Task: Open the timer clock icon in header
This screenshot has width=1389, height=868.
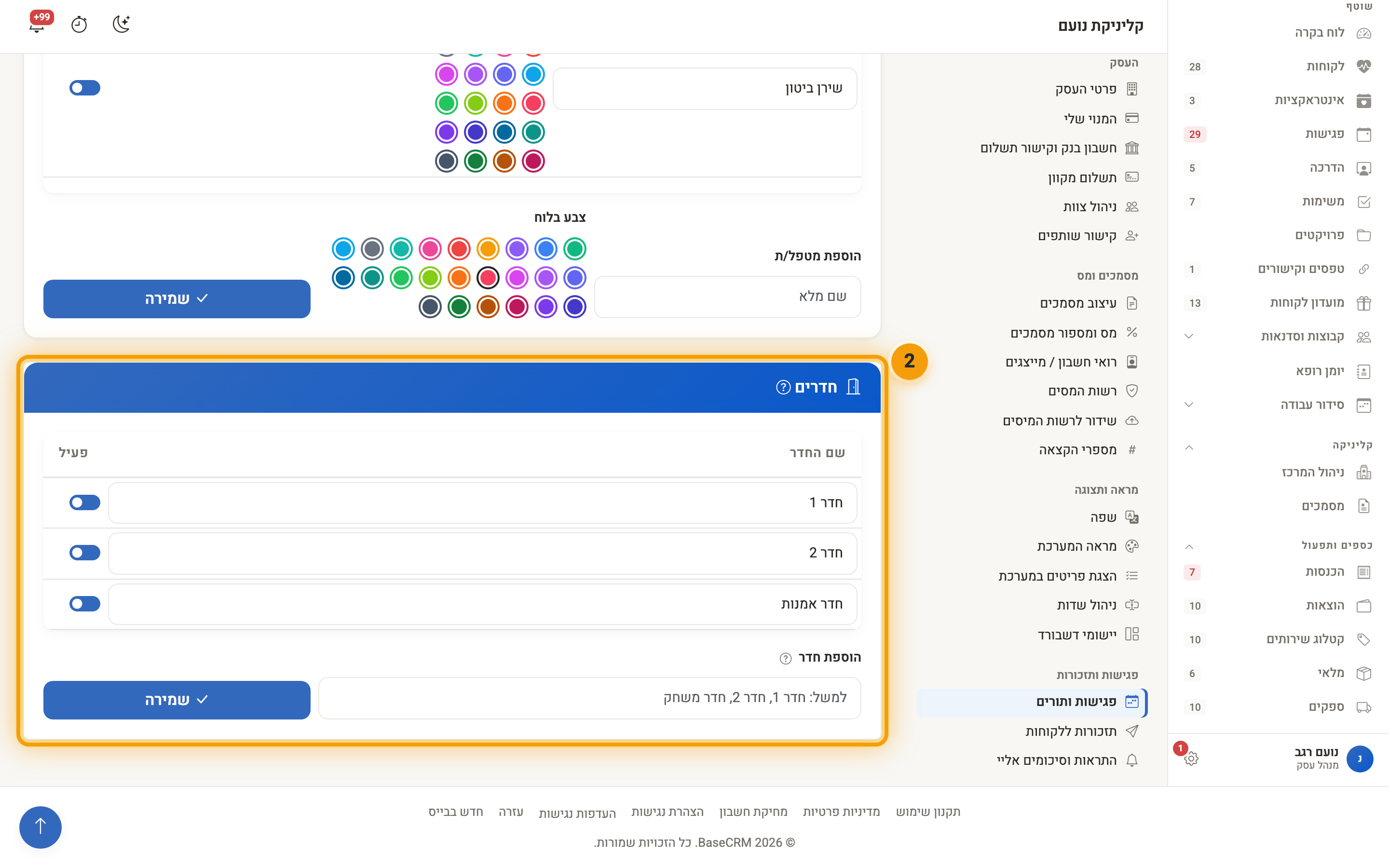Action: [x=79, y=25]
